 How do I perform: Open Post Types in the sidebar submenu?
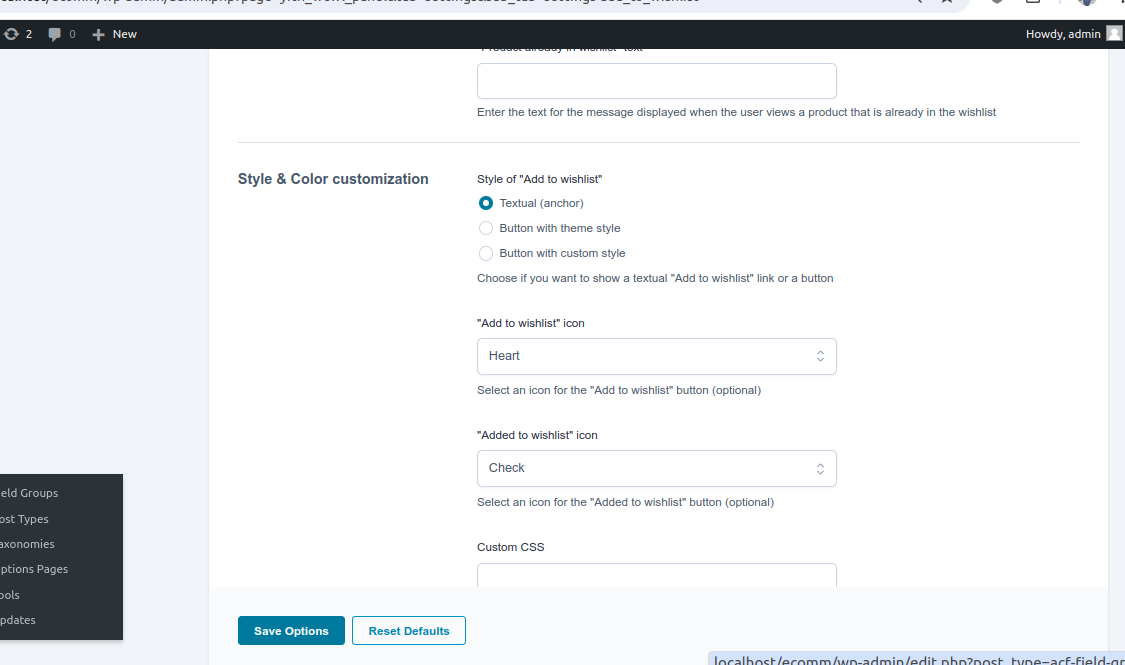point(24,519)
